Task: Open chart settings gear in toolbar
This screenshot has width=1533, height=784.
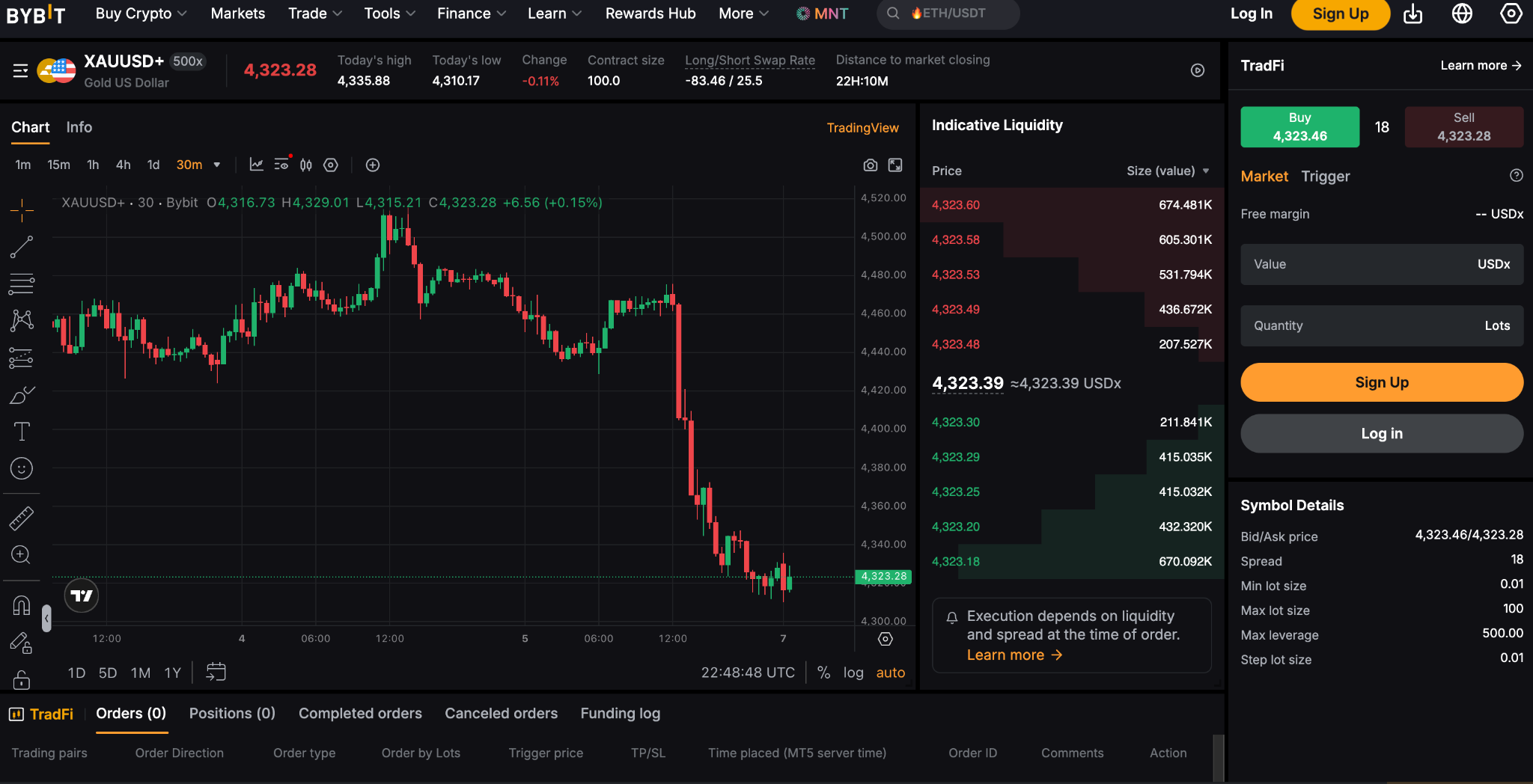Action: [x=331, y=165]
